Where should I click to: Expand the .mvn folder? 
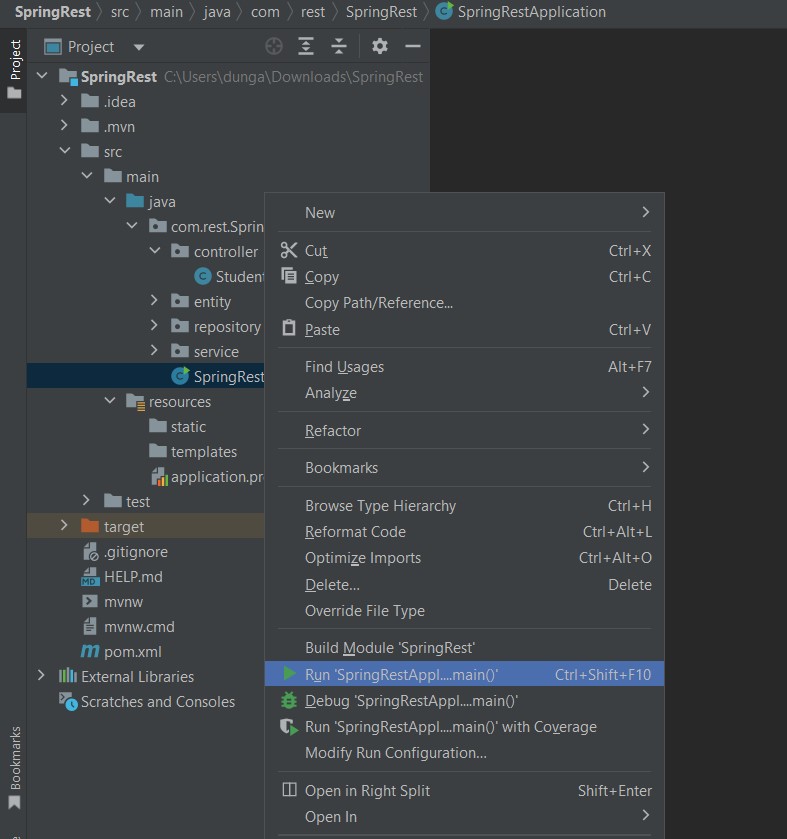pyautogui.click(x=64, y=126)
